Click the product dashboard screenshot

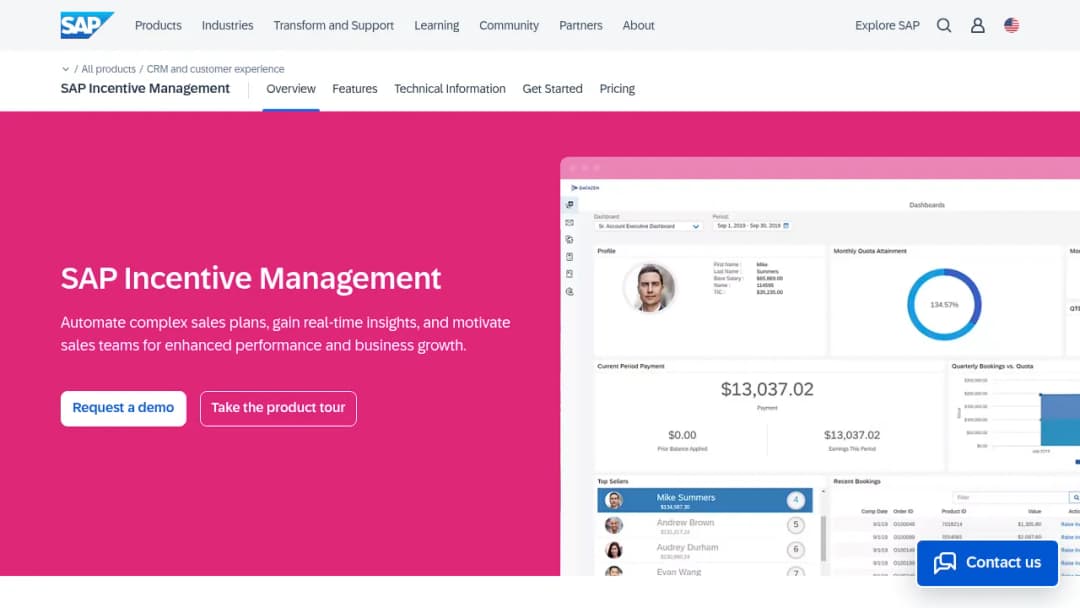pyautogui.click(x=820, y=366)
